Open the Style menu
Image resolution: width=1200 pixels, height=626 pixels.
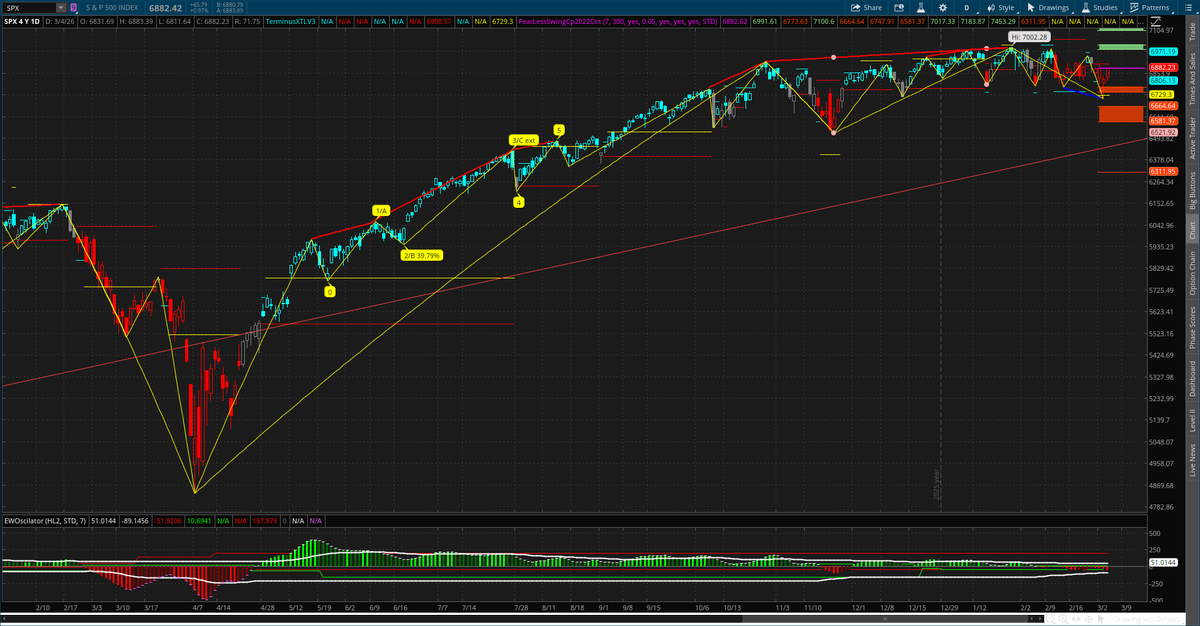[1000, 7]
